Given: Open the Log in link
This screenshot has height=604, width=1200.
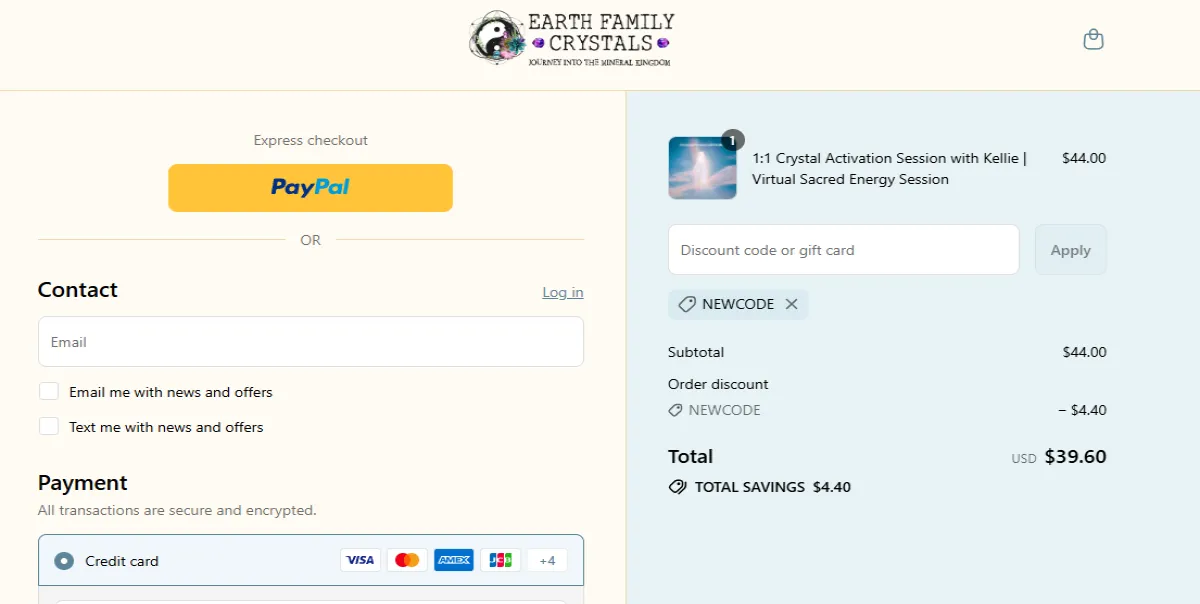Looking at the screenshot, I should (562, 292).
